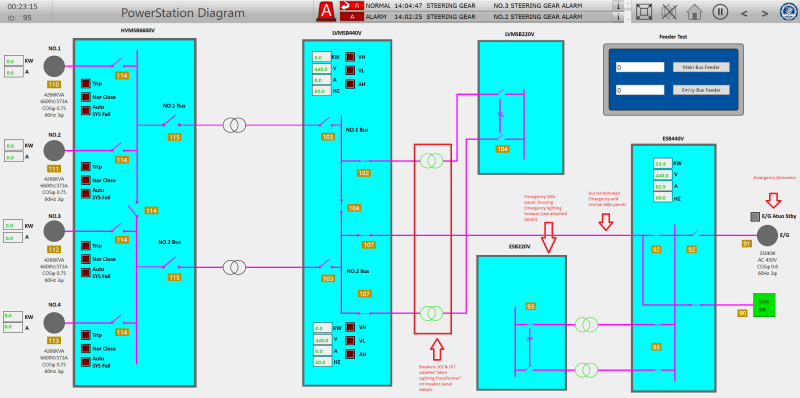Click the red alarm beacon icon
The height and width of the screenshot is (398, 800).
(x=326, y=11)
